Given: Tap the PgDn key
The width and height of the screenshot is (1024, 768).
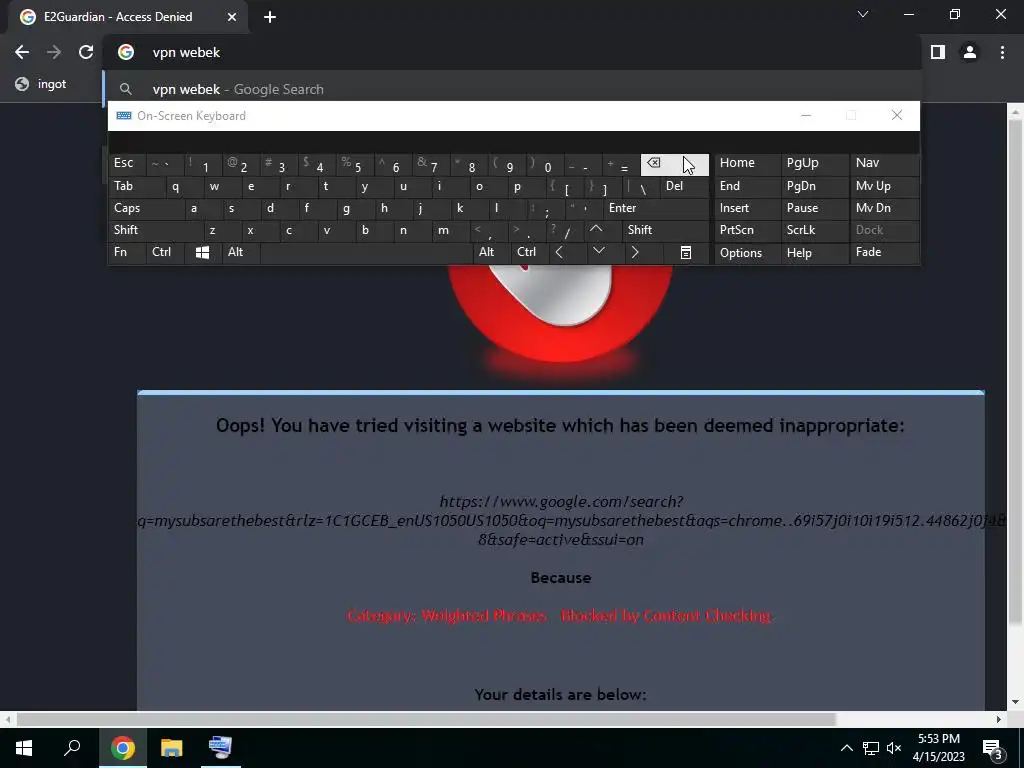Looking at the screenshot, I should pos(814,187).
